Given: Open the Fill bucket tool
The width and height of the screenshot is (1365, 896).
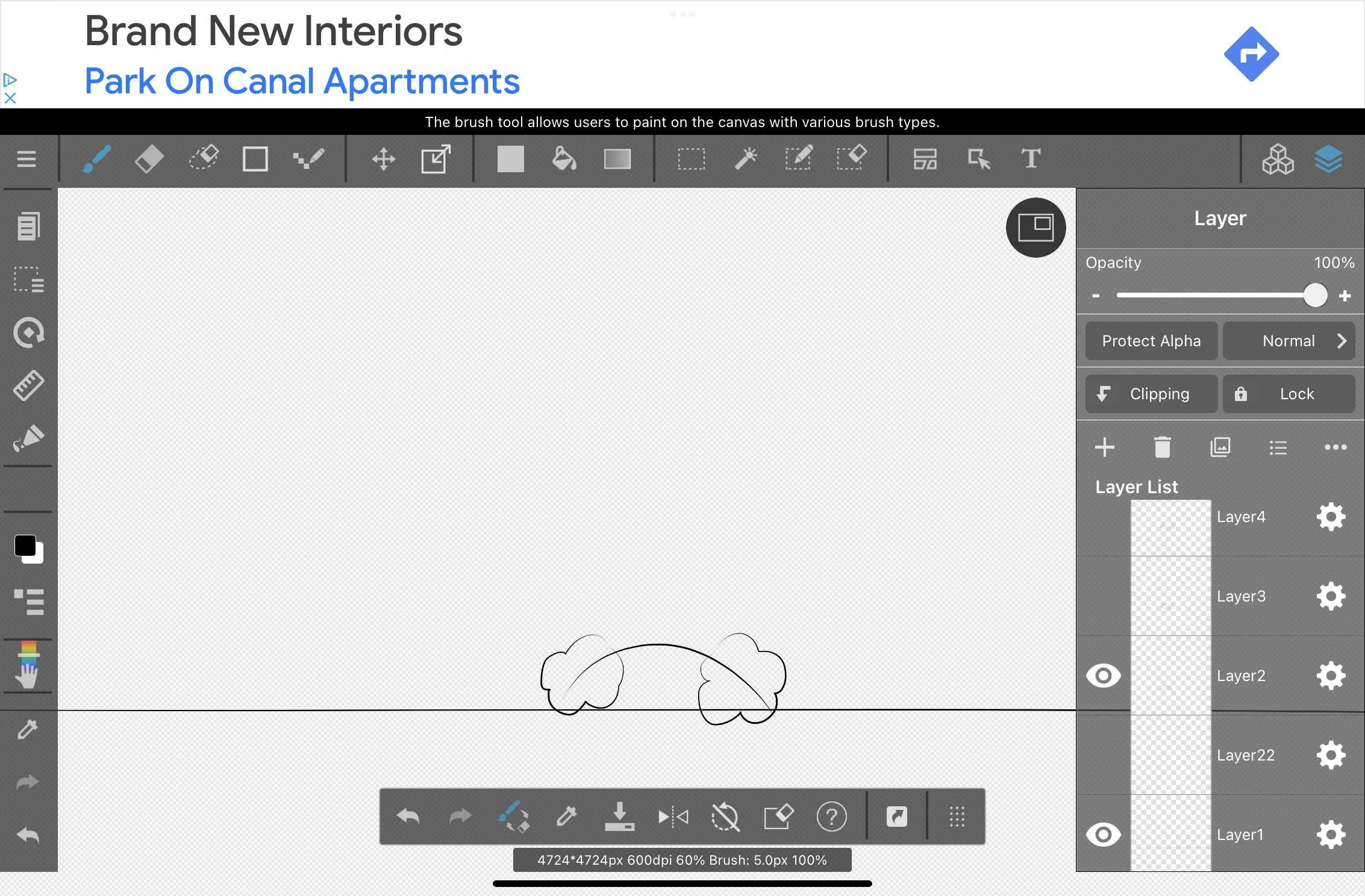Looking at the screenshot, I should [x=564, y=159].
